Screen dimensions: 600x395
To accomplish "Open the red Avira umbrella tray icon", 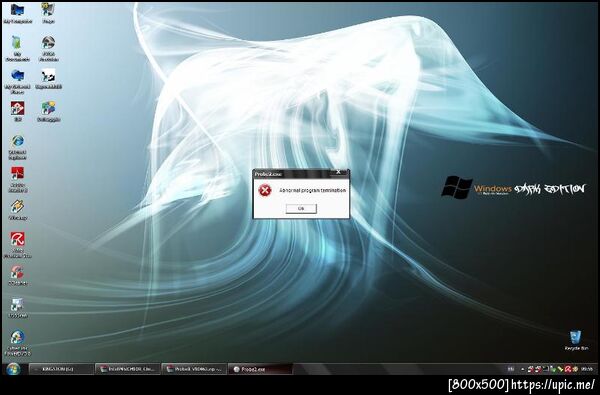I will [x=568, y=369].
